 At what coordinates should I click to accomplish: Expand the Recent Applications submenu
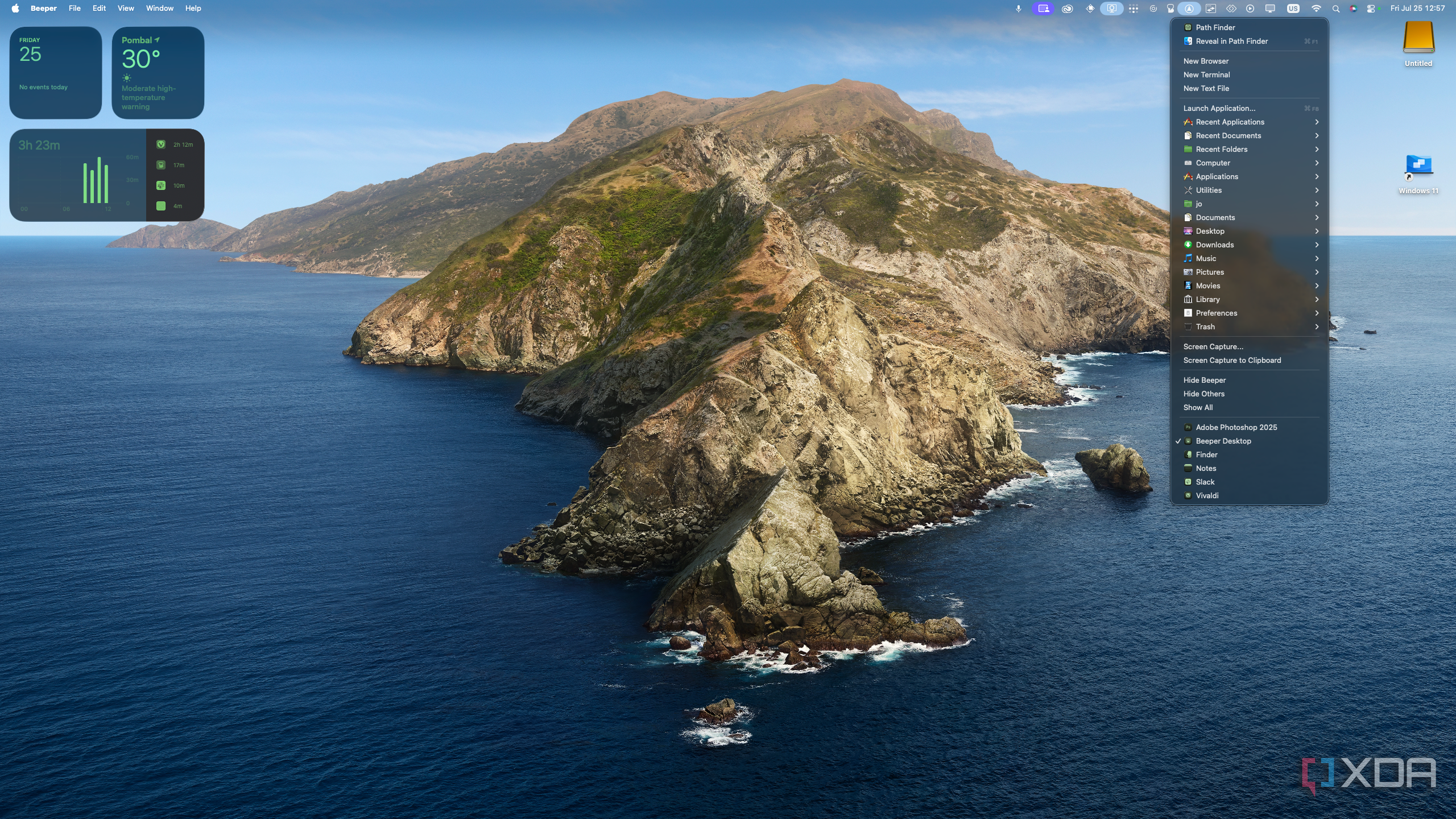pyautogui.click(x=1249, y=122)
